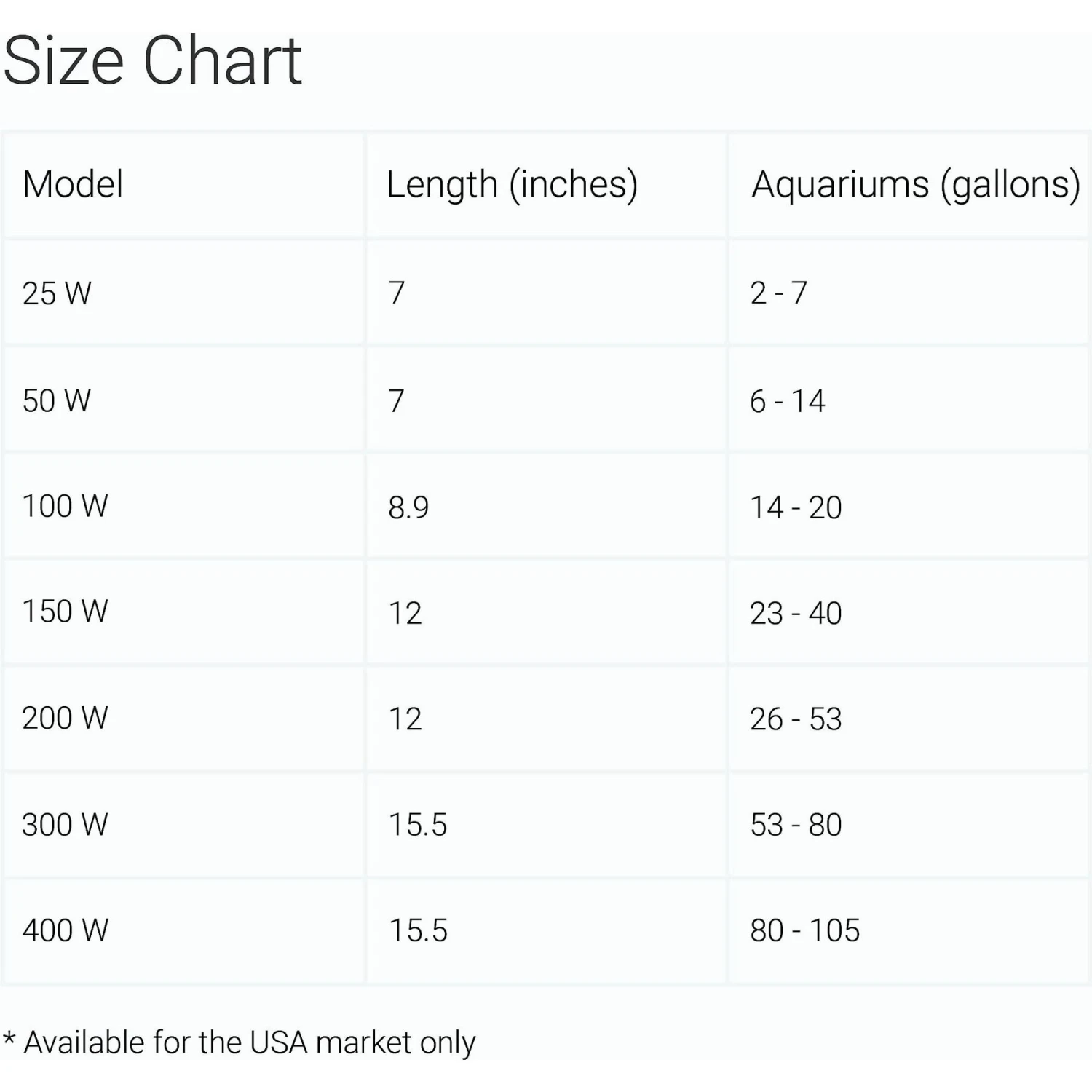The height and width of the screenshot is (1092, 1092).
Task: Click the 8.9 inches length cell
Action: click(x=408, y=507)
